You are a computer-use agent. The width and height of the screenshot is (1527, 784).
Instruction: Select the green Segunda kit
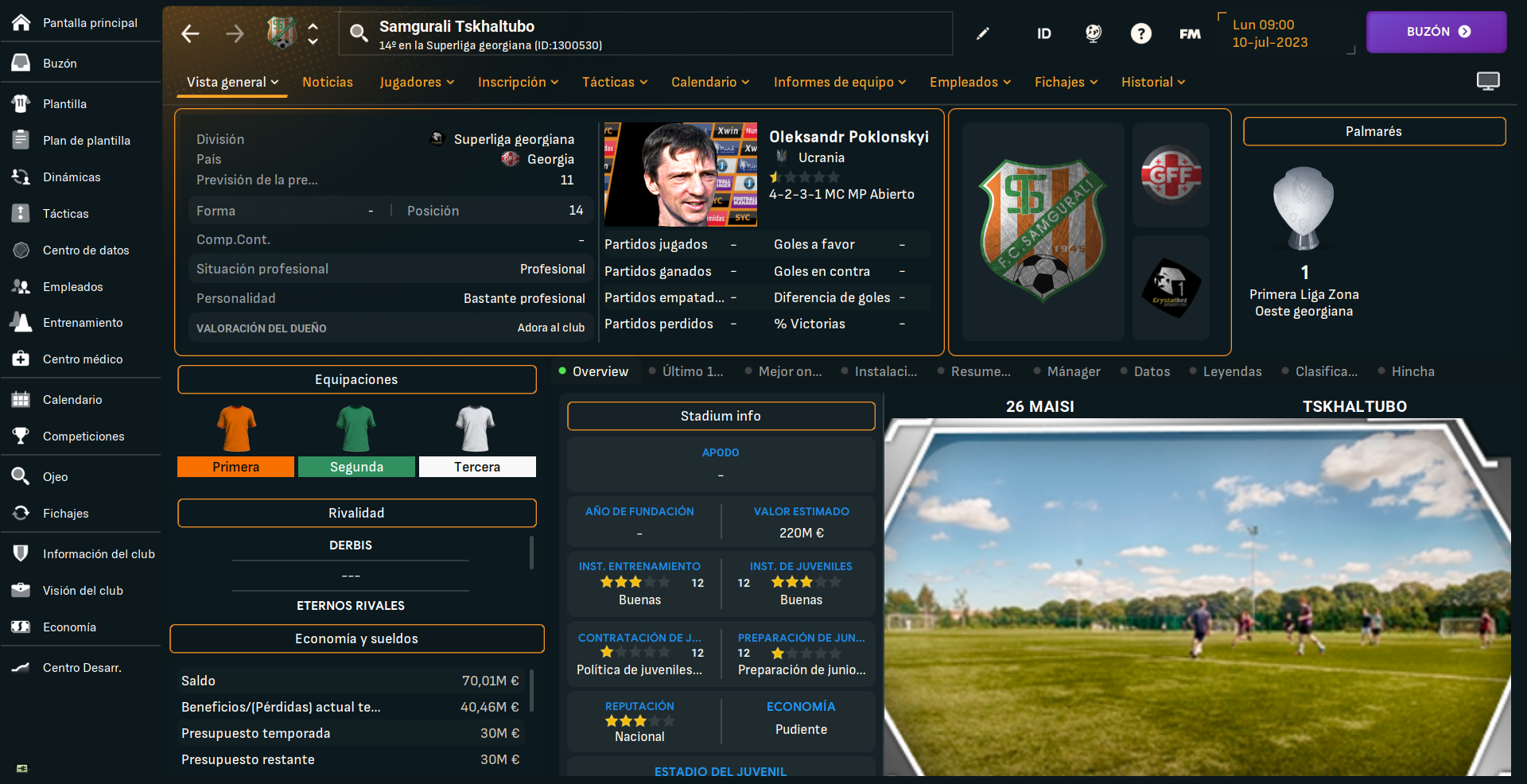pos(356,440)
